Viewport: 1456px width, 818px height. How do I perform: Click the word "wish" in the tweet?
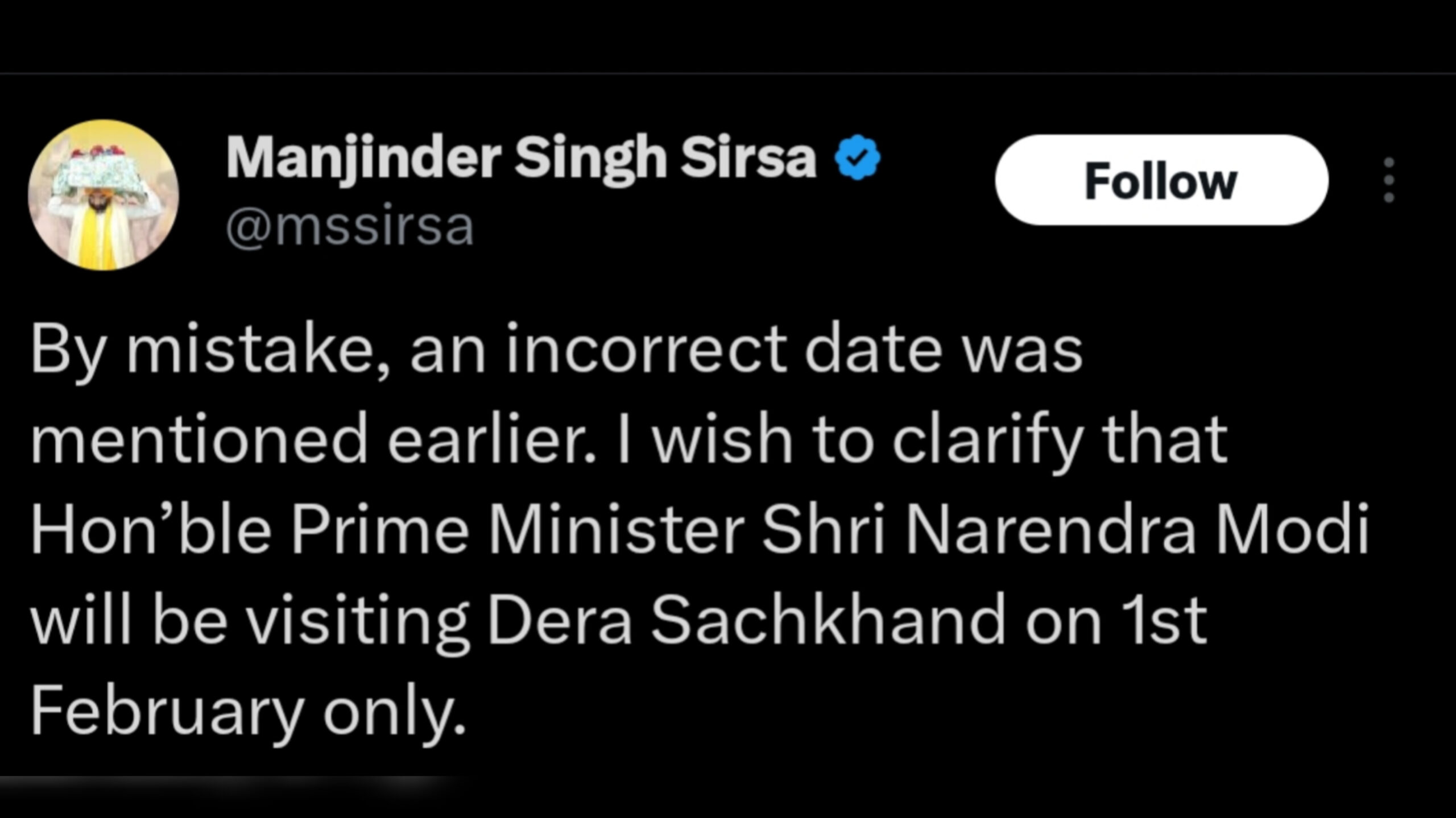[x=722, y=441]
